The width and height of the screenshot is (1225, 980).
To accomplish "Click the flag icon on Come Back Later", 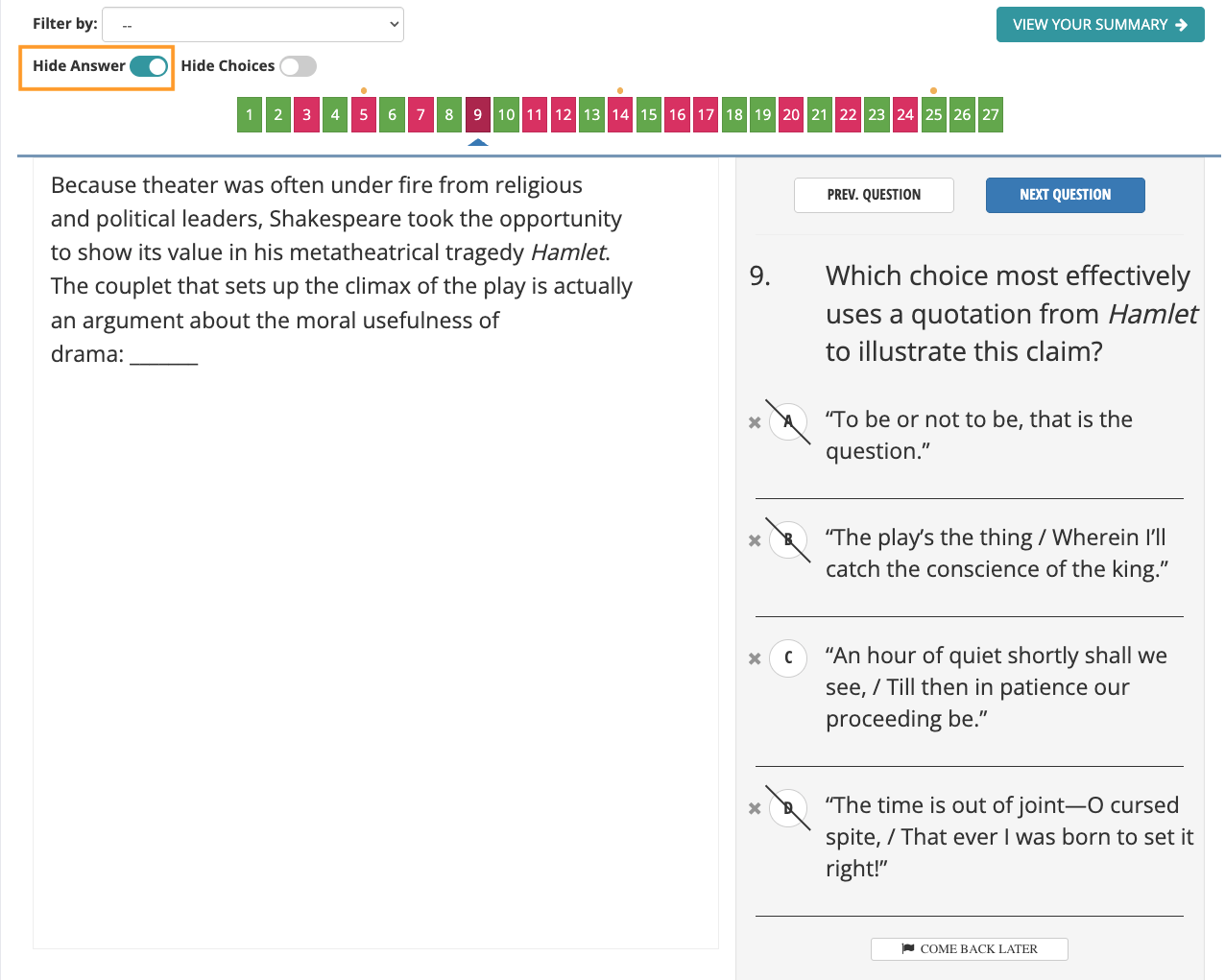I will point(906,948).
